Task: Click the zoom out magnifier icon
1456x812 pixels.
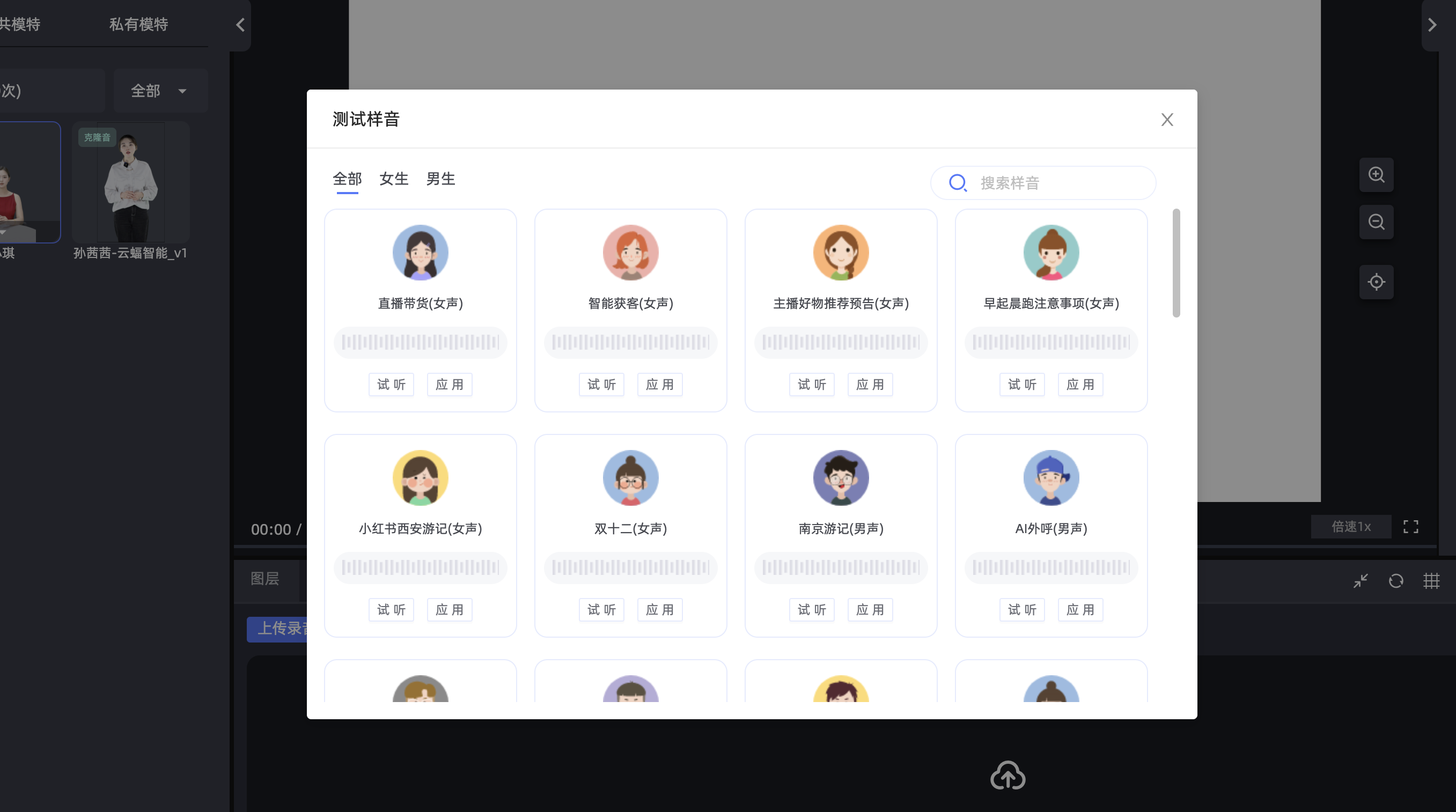Action: (x=1376, y=222)
